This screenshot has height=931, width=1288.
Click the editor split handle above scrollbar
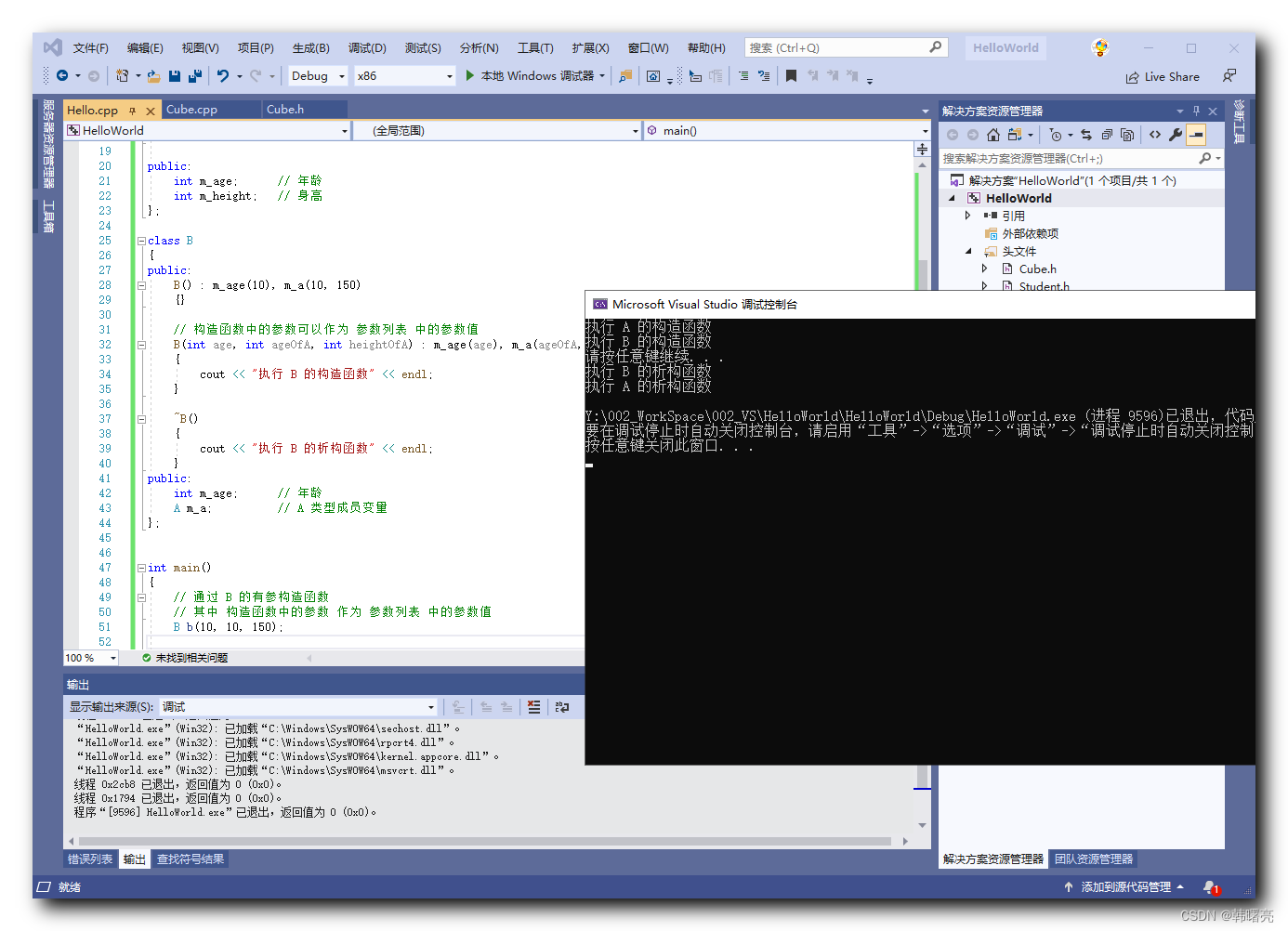tap(922, 149)
